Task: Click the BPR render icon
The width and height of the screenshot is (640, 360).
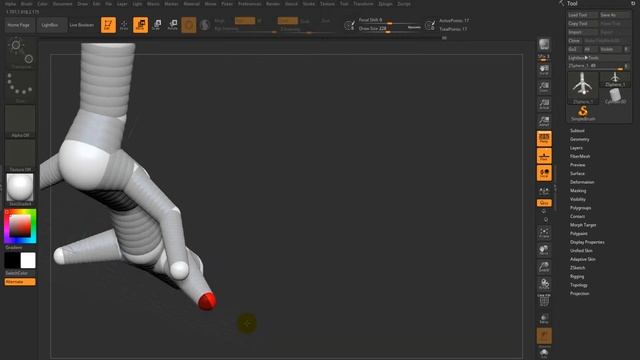Action: [544, 45]
